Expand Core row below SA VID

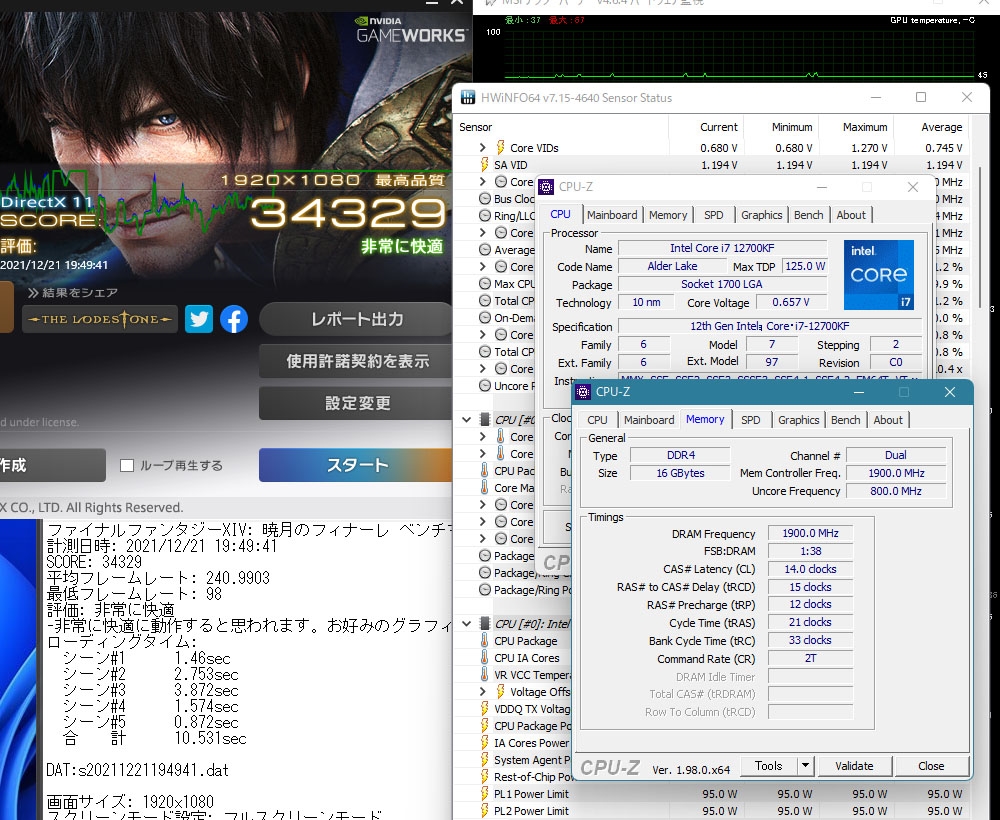pyautogui.click(x=483, y=182)
